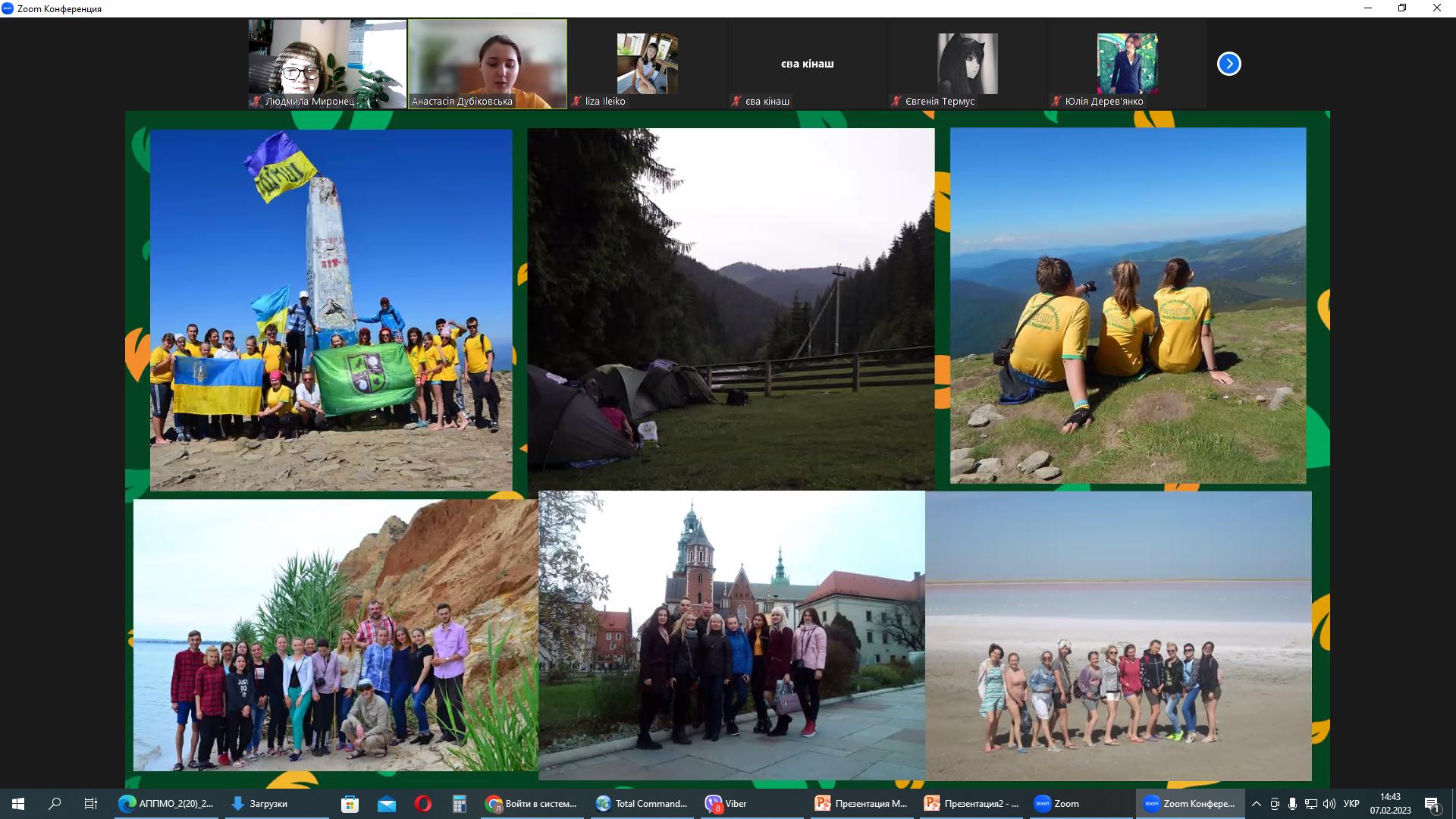Open taskbar search icon
This screenshot has width=1456, height=819.
click(x=55, y=804)
